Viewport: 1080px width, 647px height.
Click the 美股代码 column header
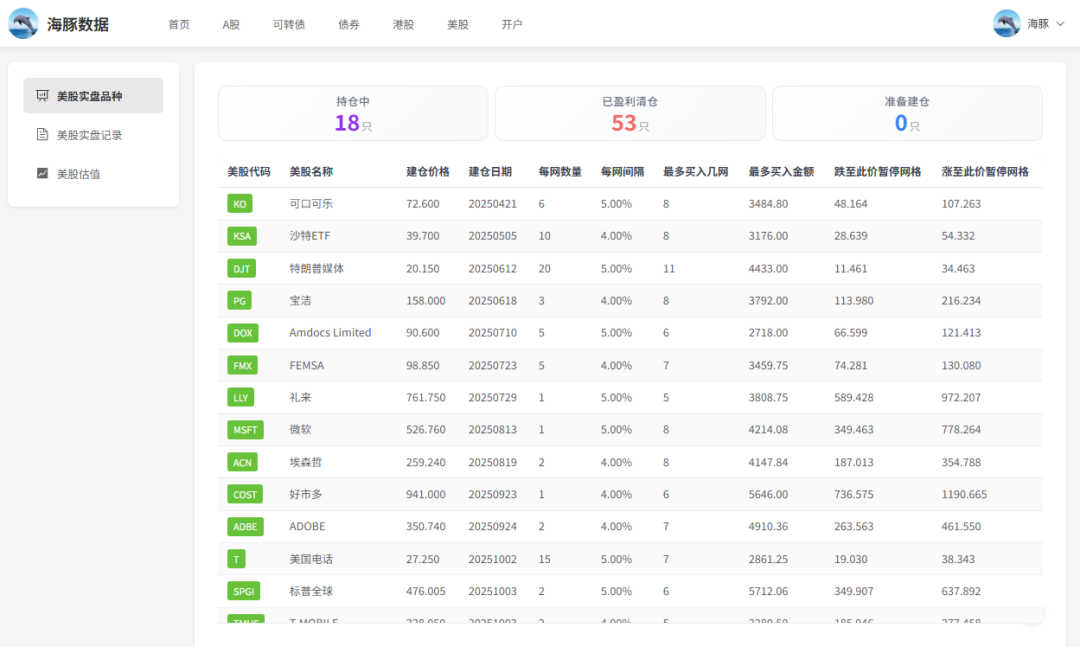click(x=249, y=172)
